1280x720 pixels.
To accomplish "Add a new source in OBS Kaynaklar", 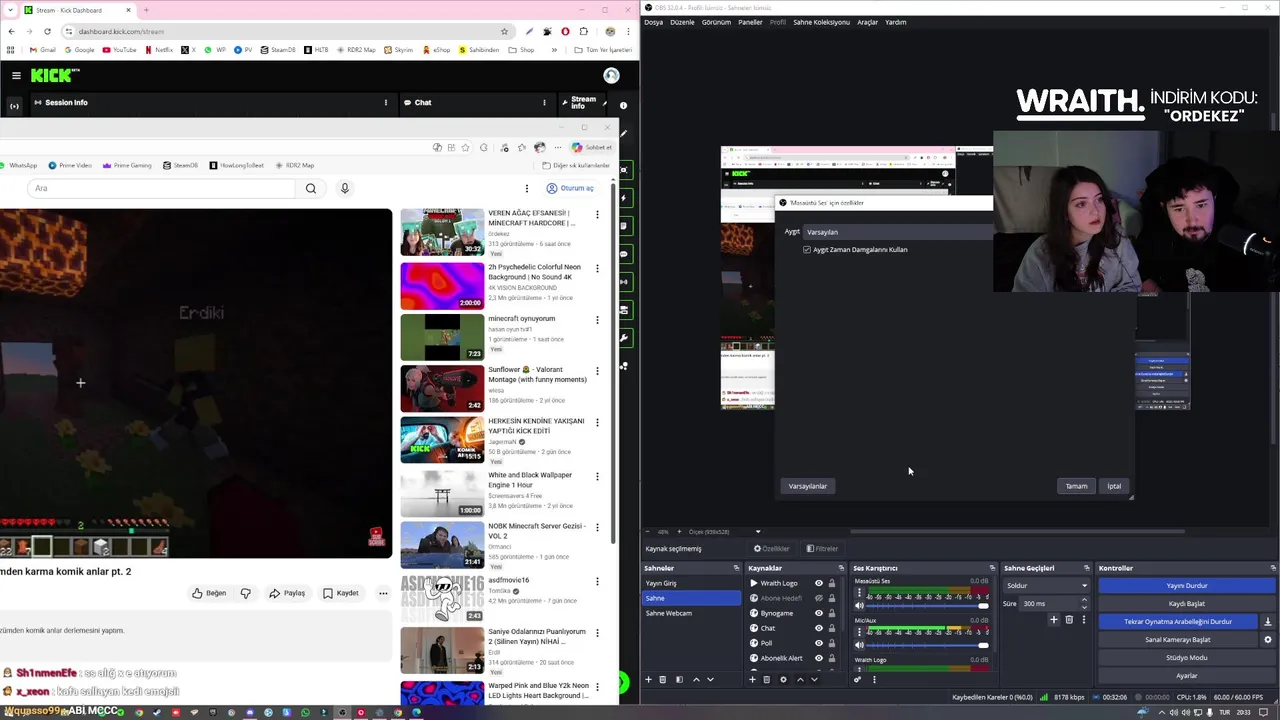I will (x=752, y=680).
